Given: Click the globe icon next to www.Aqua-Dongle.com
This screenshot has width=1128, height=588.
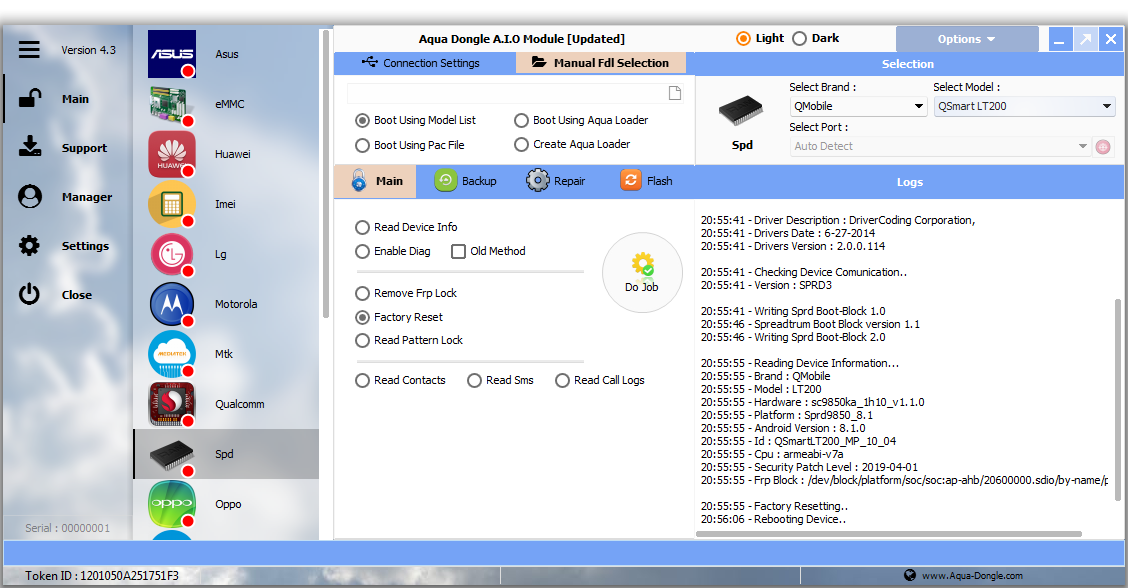Looking at the screenshot, I should [910, 575].
